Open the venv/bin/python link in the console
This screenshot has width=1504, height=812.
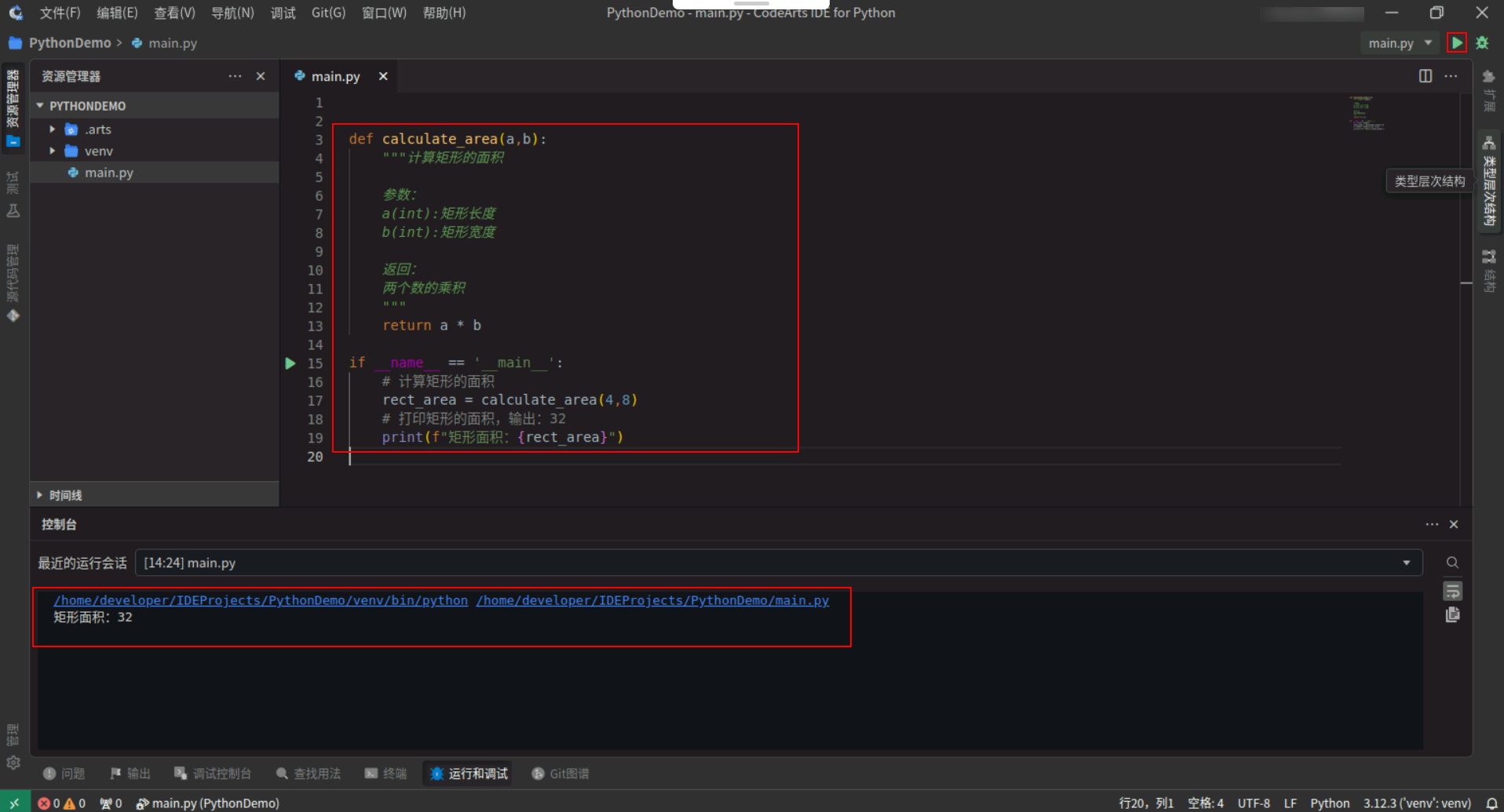pos(261,600)
